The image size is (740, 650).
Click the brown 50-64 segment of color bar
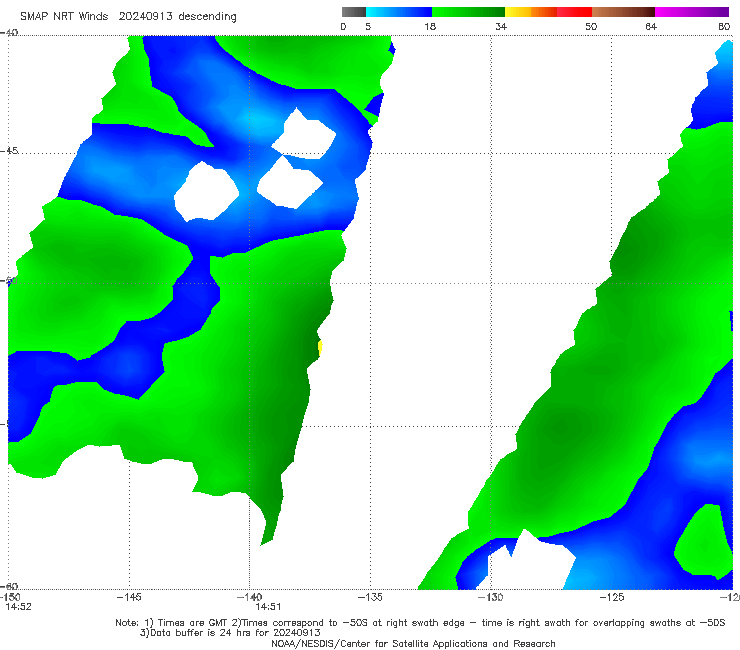pos(623,12)
